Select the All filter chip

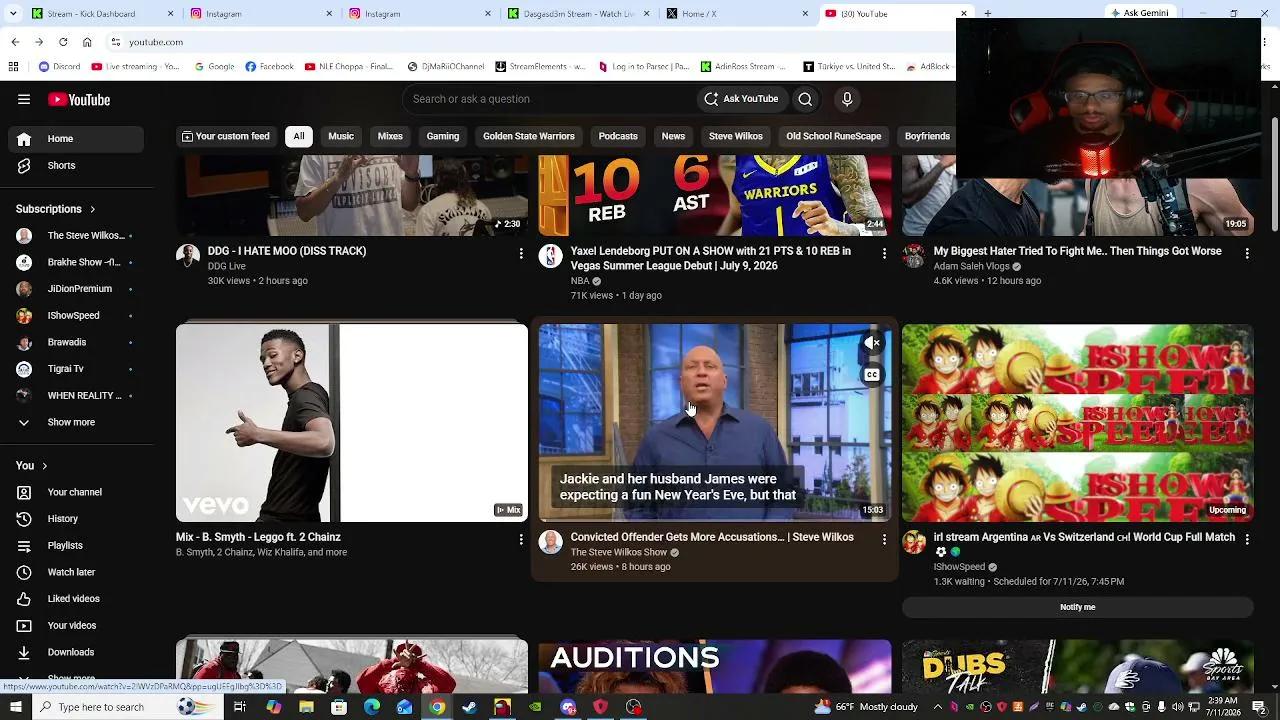click(299, 136)
